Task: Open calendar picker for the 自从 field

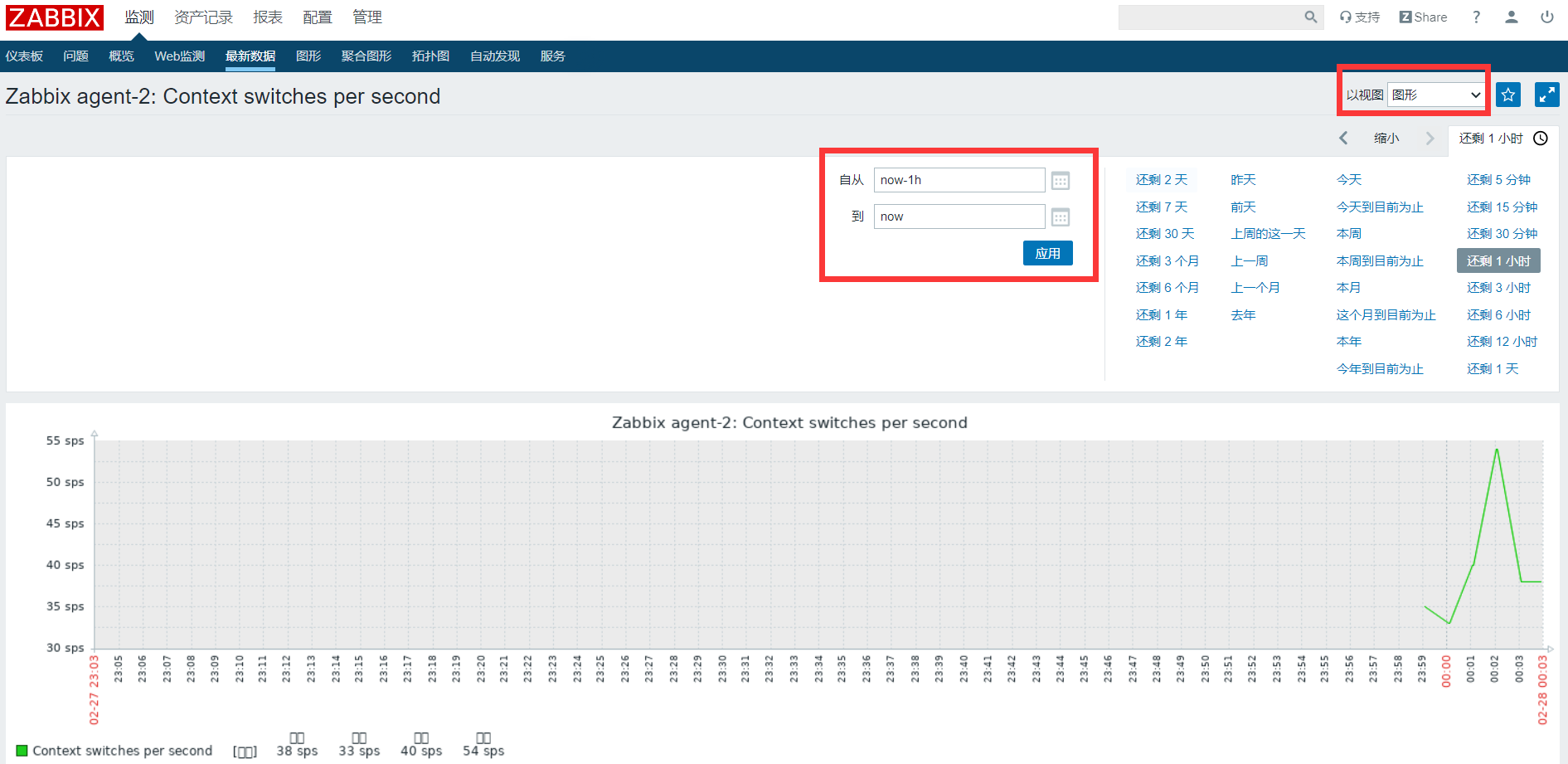Action: (1061, 181)
